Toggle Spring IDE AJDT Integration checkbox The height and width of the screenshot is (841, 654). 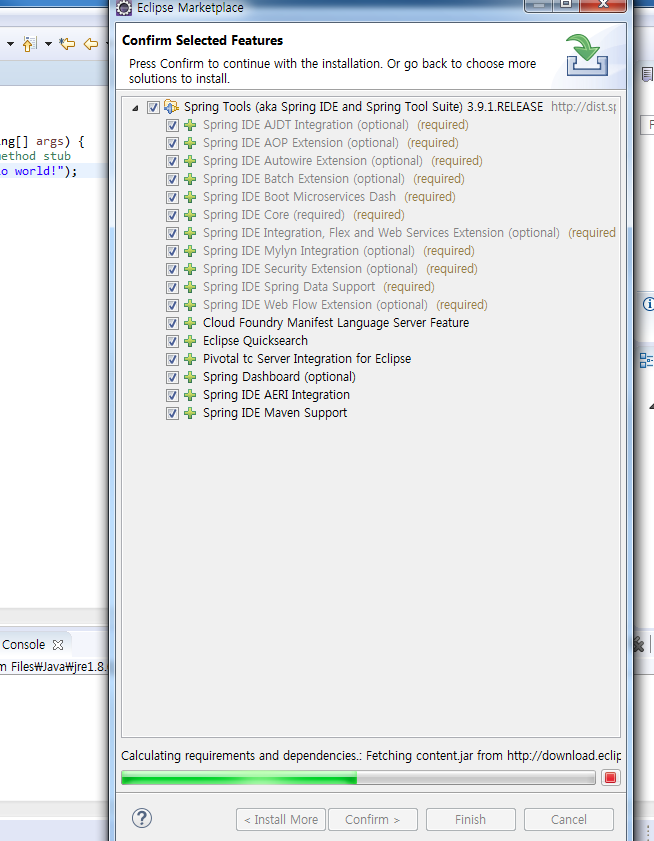(172, 126)
